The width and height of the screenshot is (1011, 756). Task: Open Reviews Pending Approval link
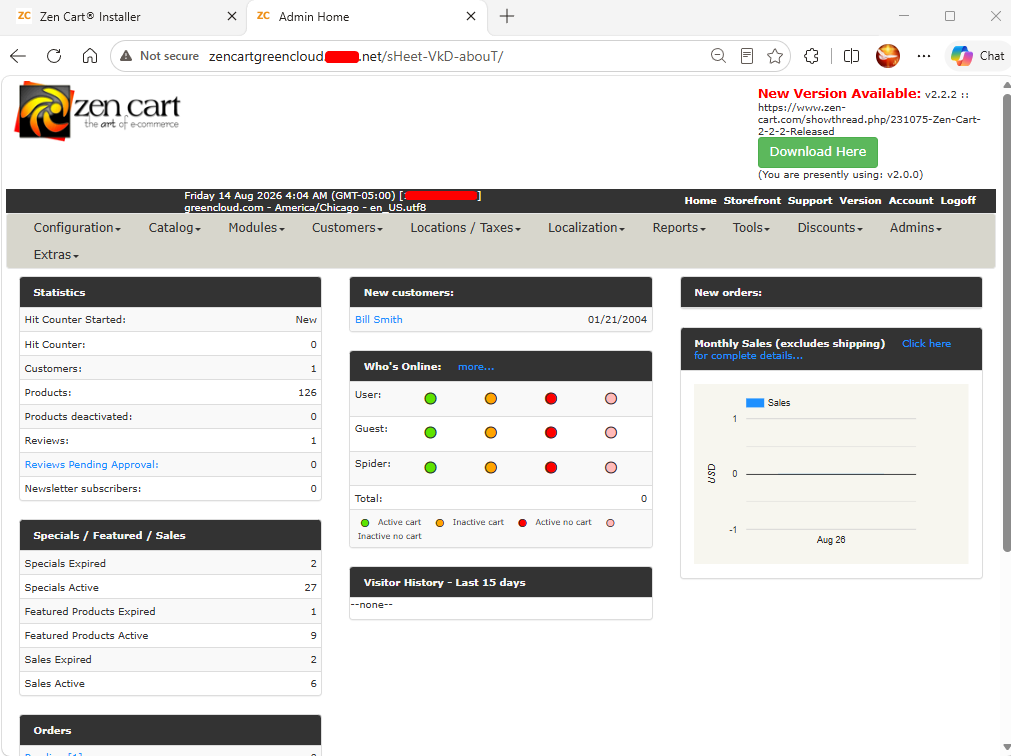[92, 465]
